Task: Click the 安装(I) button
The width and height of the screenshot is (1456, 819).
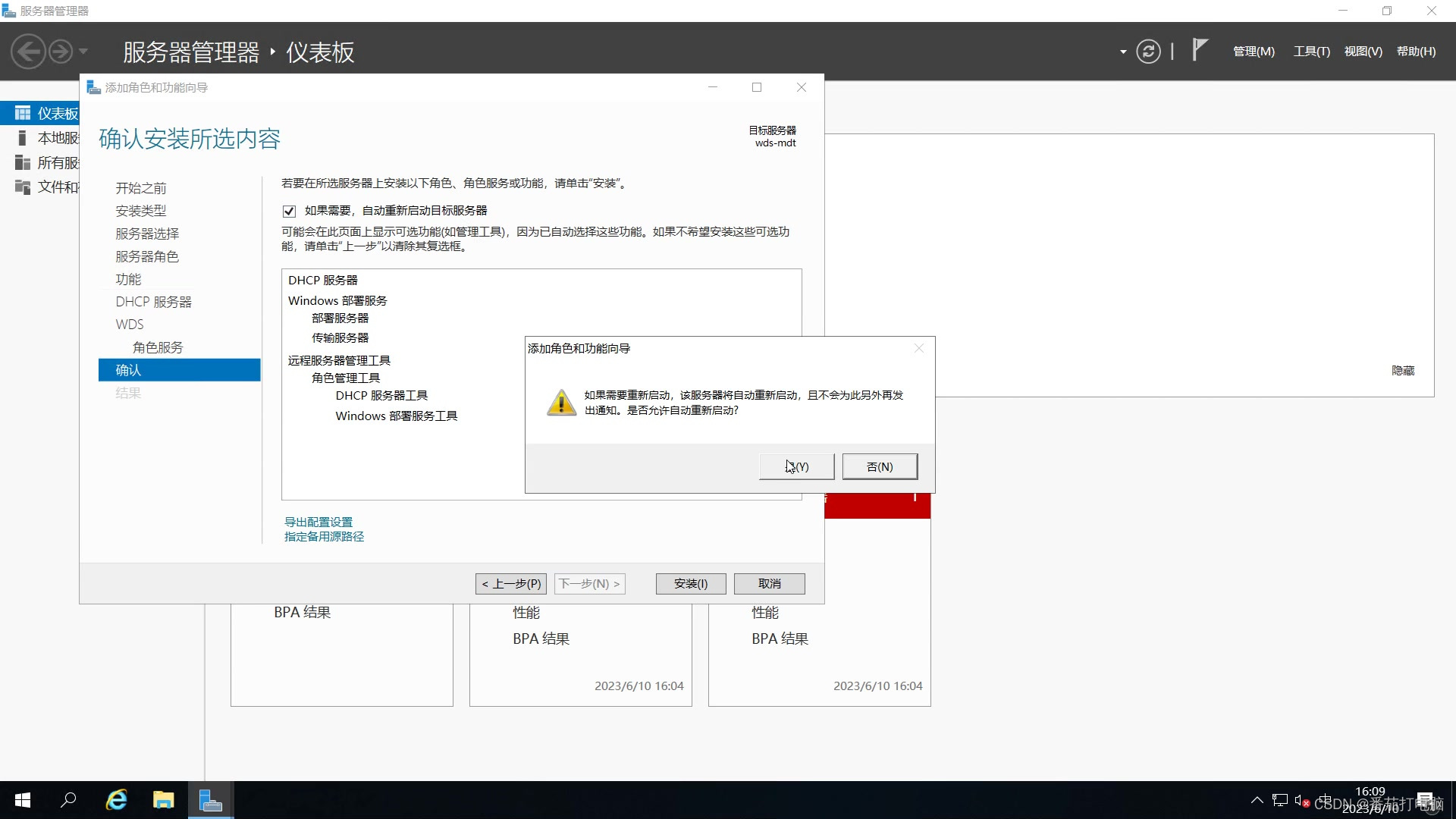Action: coord(691,583)
